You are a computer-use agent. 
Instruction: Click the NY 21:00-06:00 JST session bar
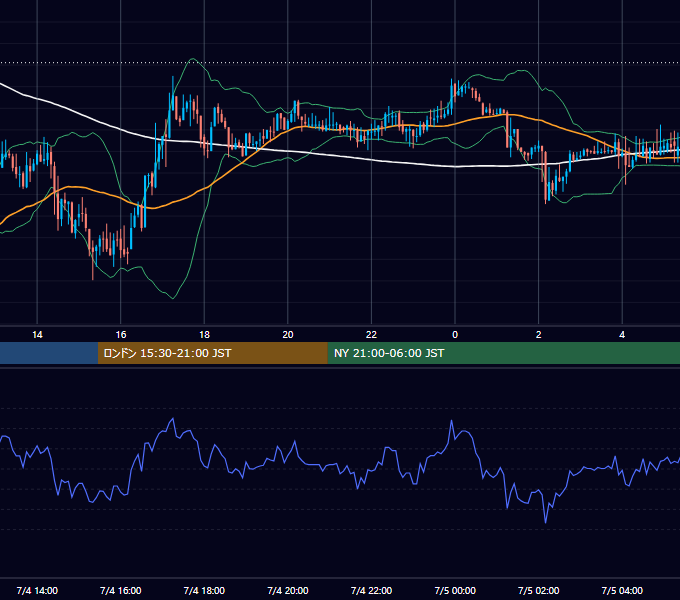click(503, 353)
